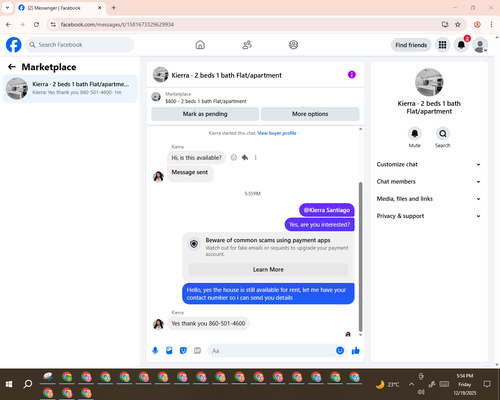
Task: Click the voice clip microphone icon
Action: pos(155,351)
